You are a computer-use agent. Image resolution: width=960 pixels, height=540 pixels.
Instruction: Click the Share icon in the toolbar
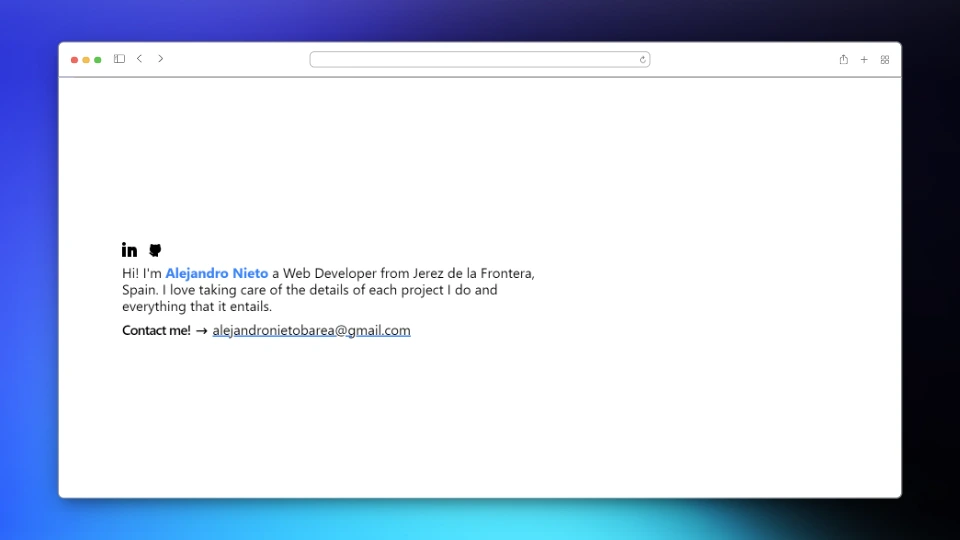[x=843, y=60]
